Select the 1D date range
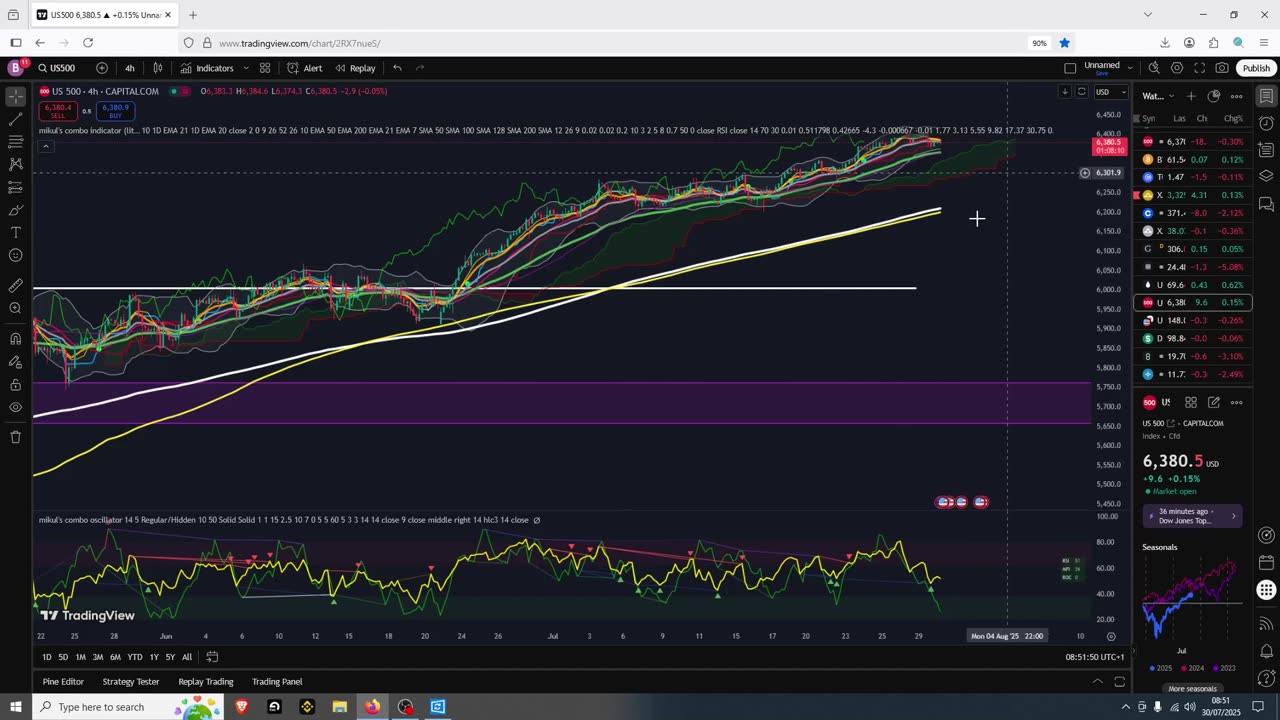 click(47, 657)
